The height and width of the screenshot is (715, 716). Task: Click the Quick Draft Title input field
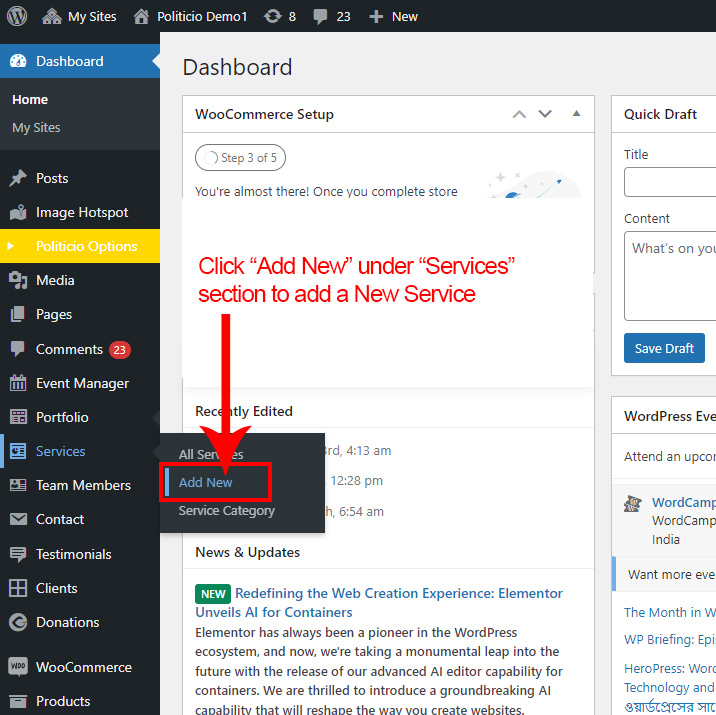click(x=670, y=182)
